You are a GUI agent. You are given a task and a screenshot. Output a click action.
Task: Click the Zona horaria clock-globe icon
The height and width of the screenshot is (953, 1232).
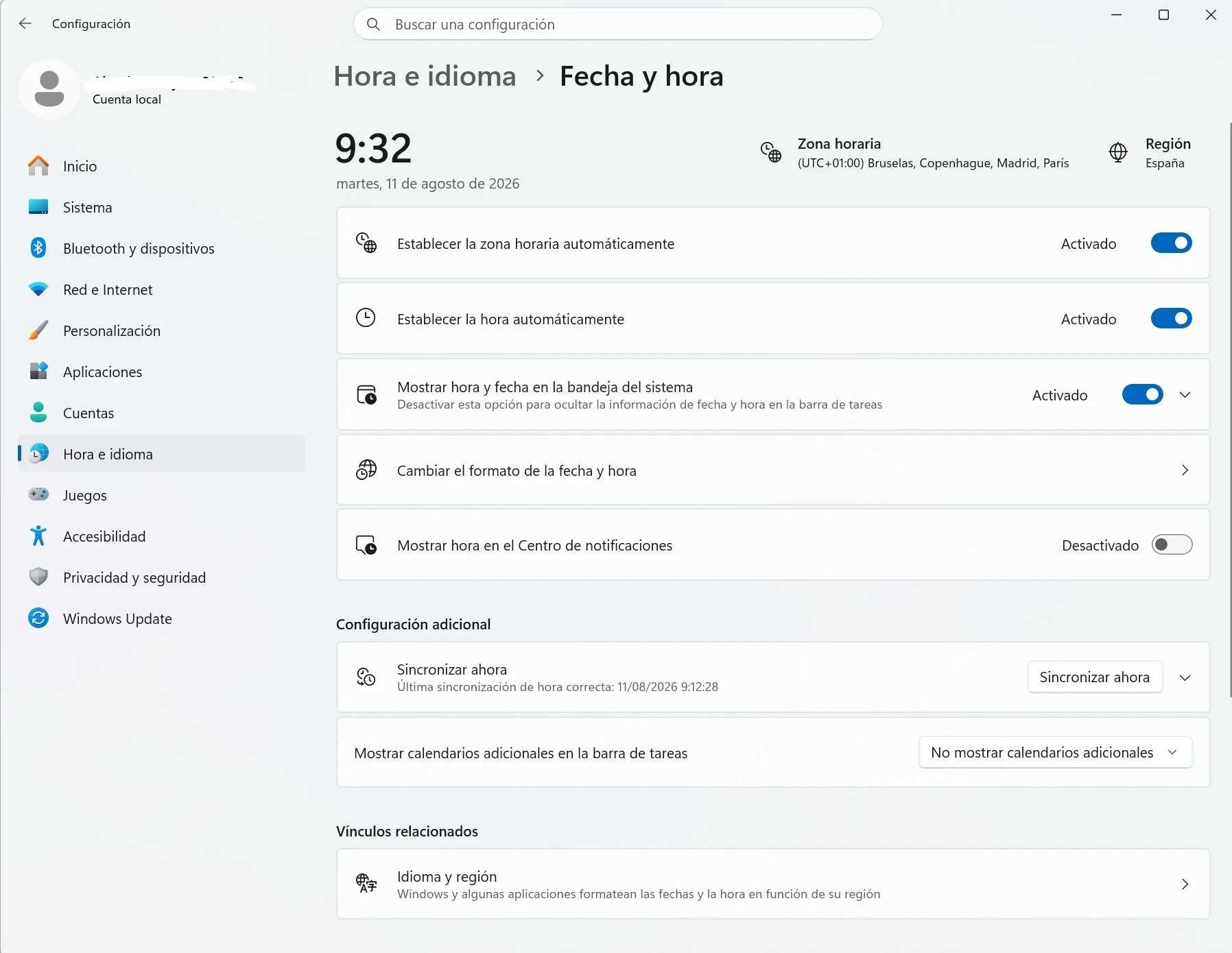tap(771, 152)
